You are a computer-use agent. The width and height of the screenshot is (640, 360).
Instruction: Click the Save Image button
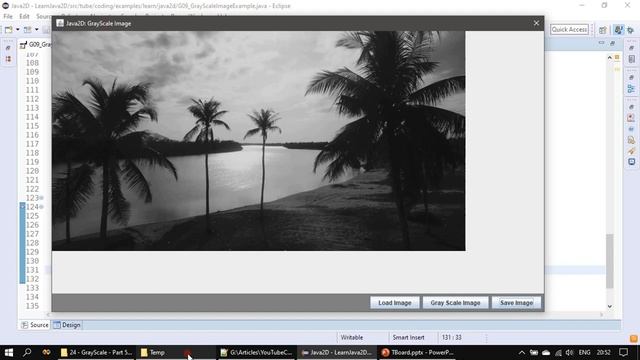(516, 303)
